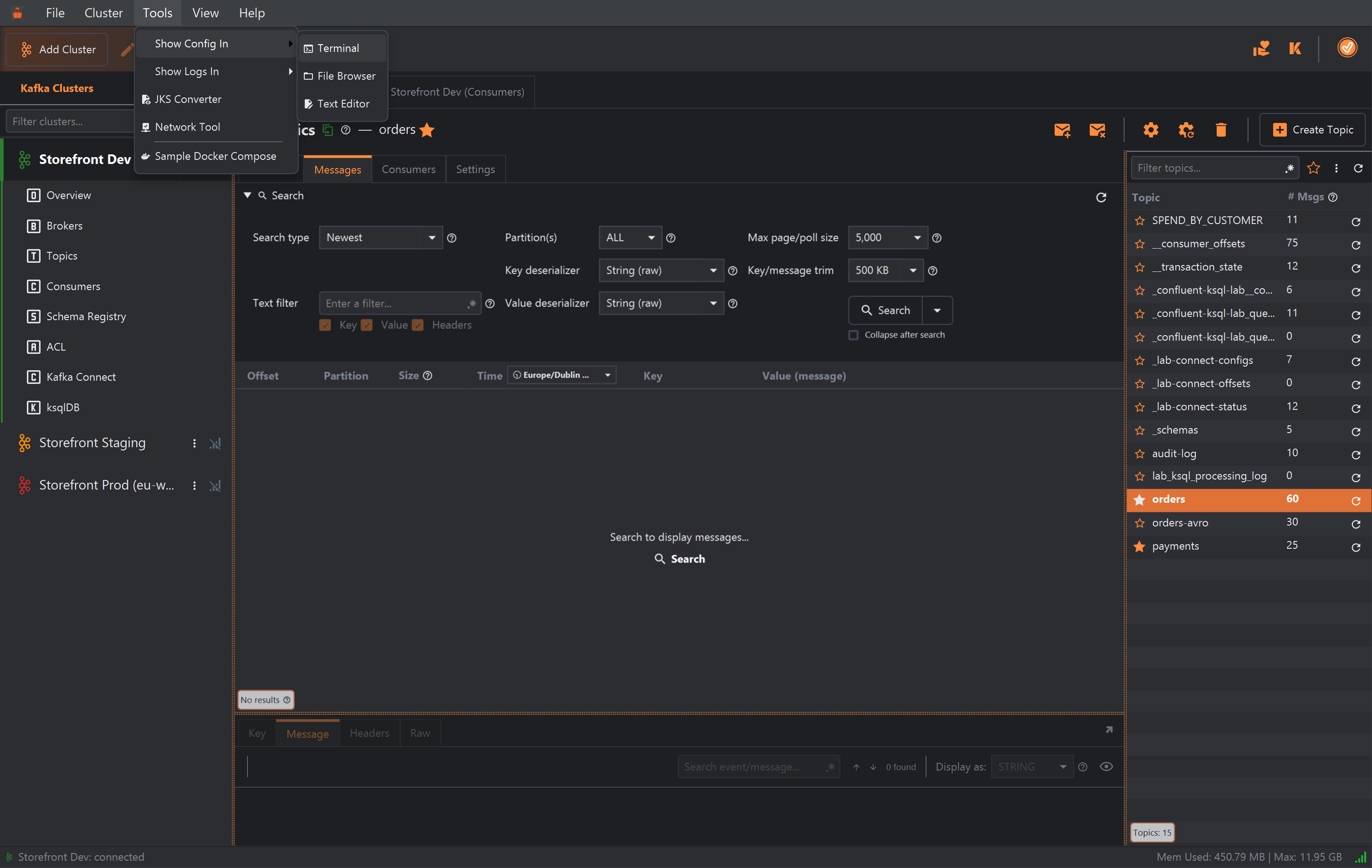
Task: Click the refresh icon in the Search panel
Action: (x=1101, y=197)
